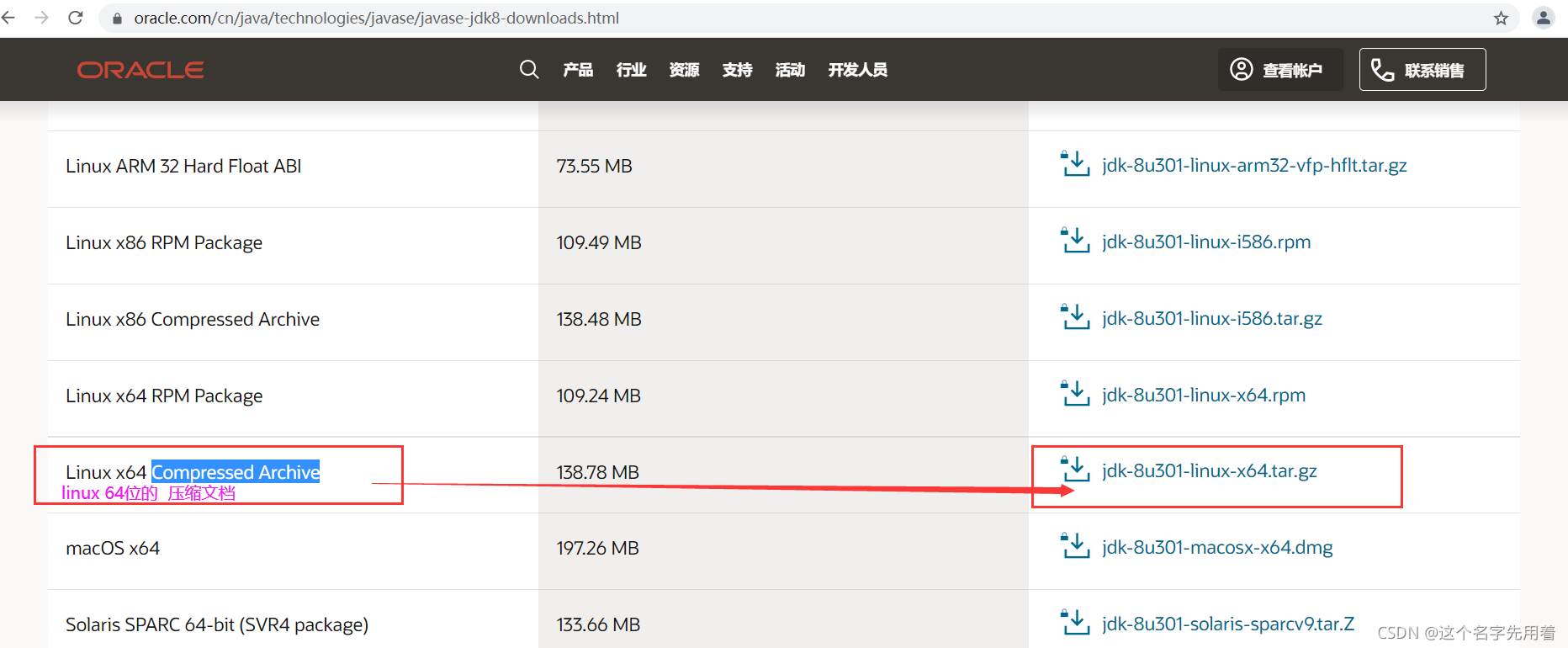The height and width of the screenshot is (648, 1568).
Task: Download jdk-8u301-linux-arm32-vfp-hflt.tar.gz link
Action: (x=1254, y=166)
